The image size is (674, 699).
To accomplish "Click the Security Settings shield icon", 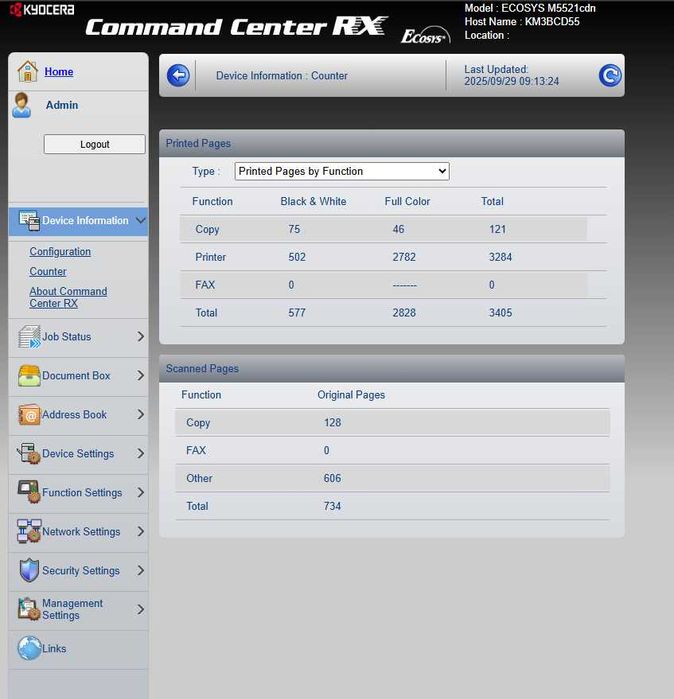I will click(x=29, y=570).
